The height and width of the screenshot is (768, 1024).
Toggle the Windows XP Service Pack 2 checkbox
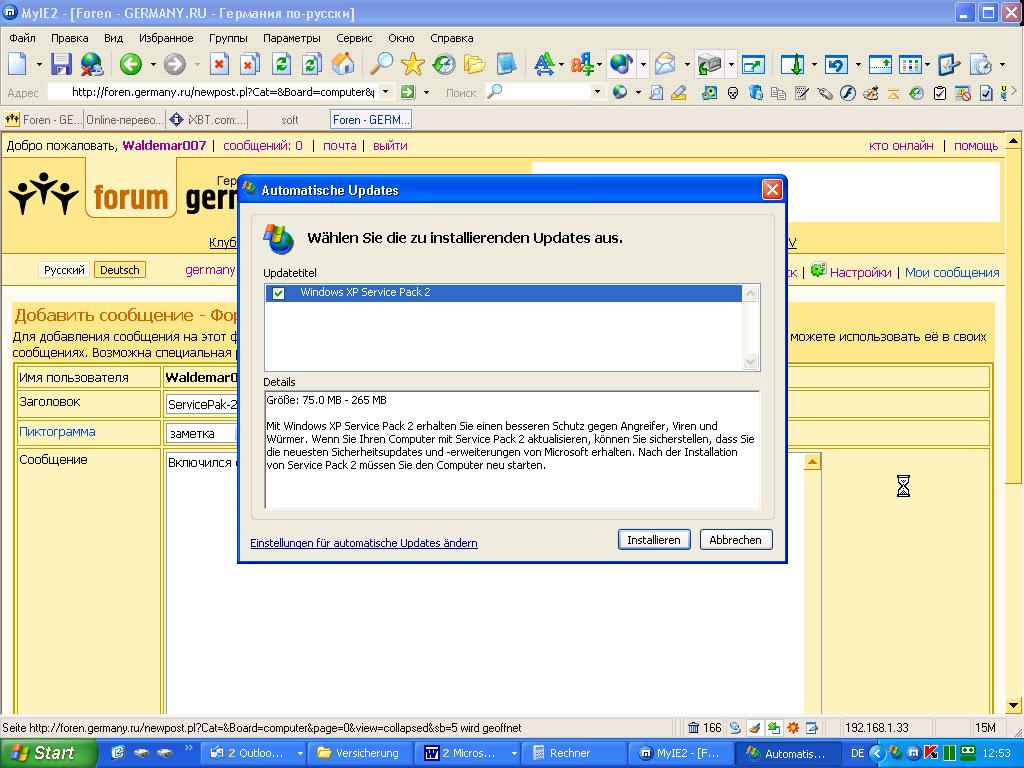[x=279, y=293]
